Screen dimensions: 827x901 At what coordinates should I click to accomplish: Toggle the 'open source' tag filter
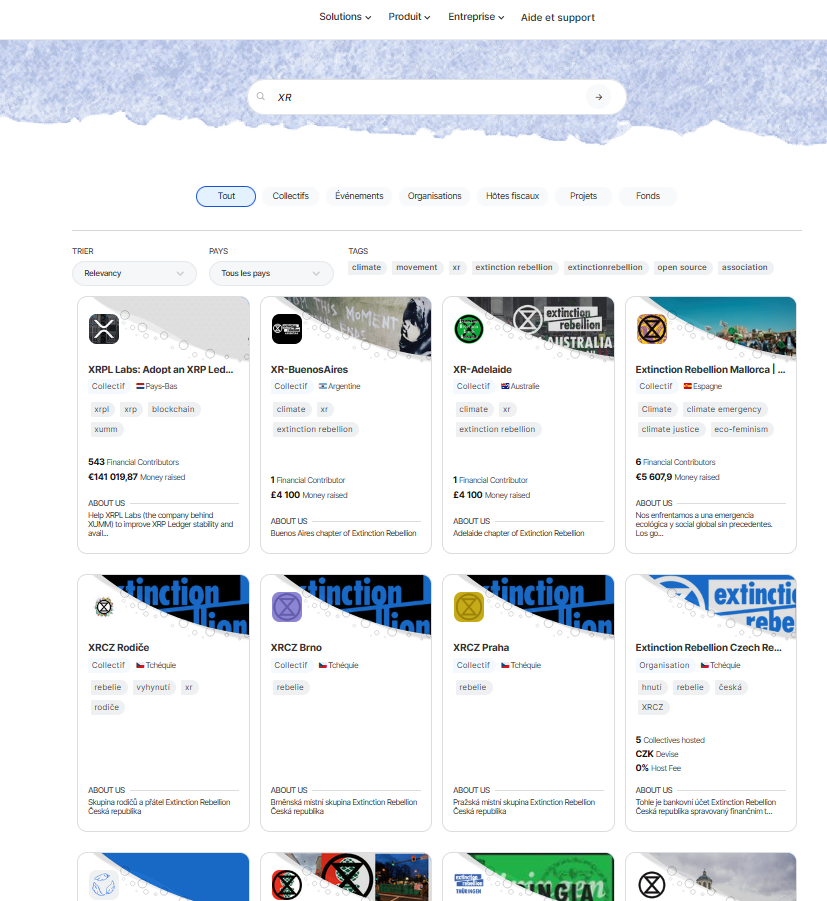point(682,267)
